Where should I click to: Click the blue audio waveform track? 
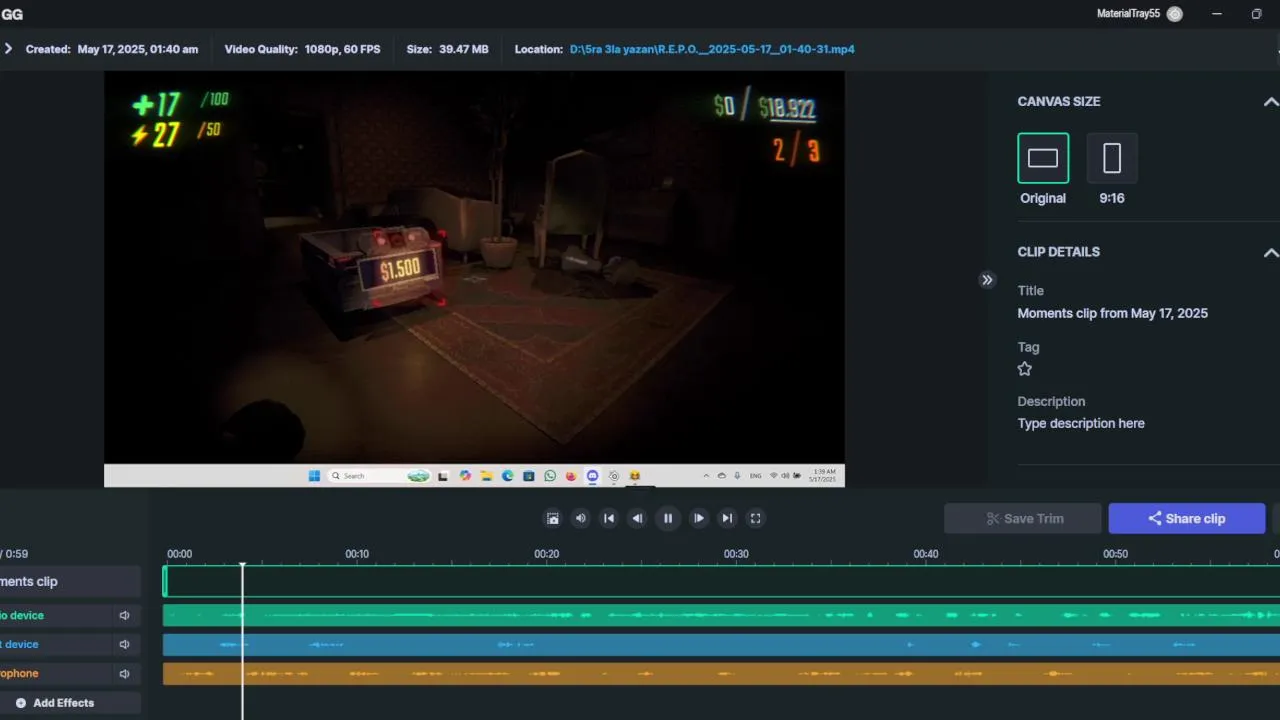pos(721,645)
